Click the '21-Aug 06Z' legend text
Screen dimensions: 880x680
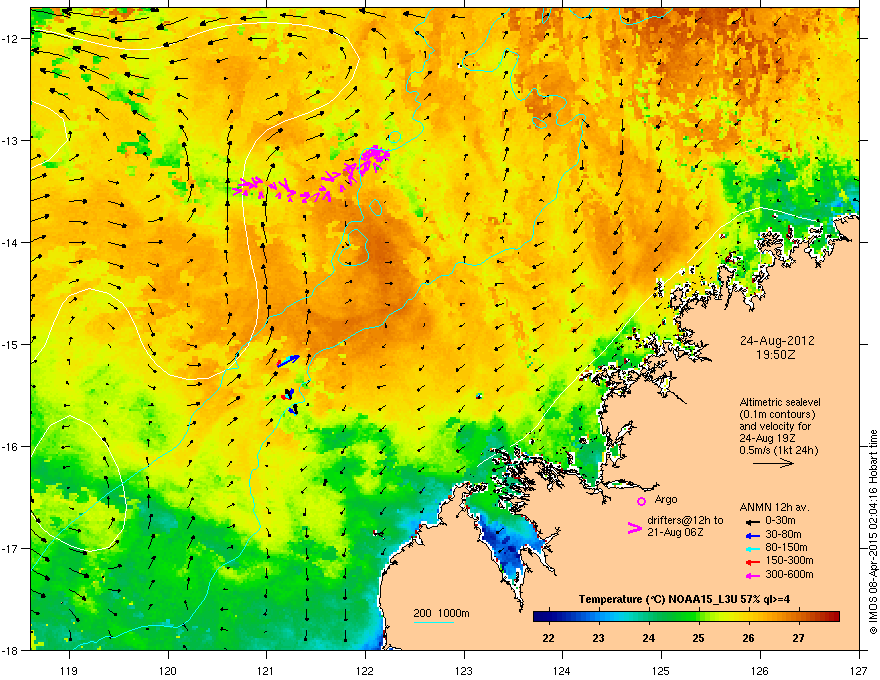pos(675,532)
